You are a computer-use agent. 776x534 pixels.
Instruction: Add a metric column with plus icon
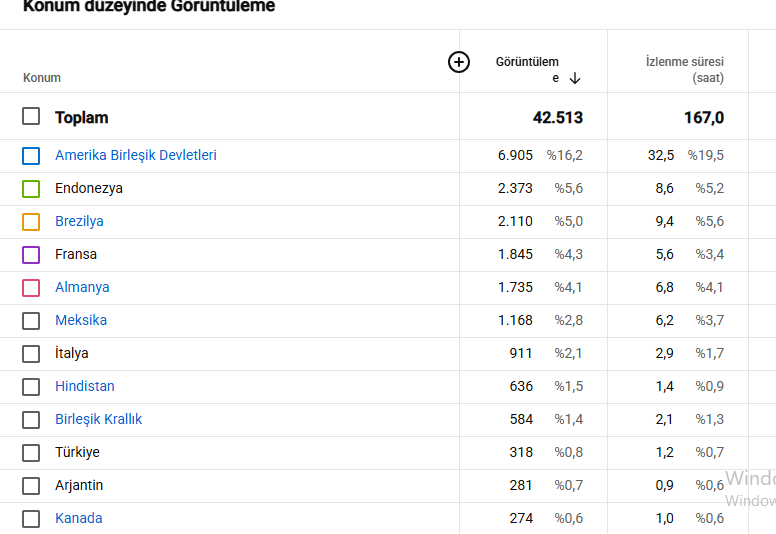[x=459, y=62]
